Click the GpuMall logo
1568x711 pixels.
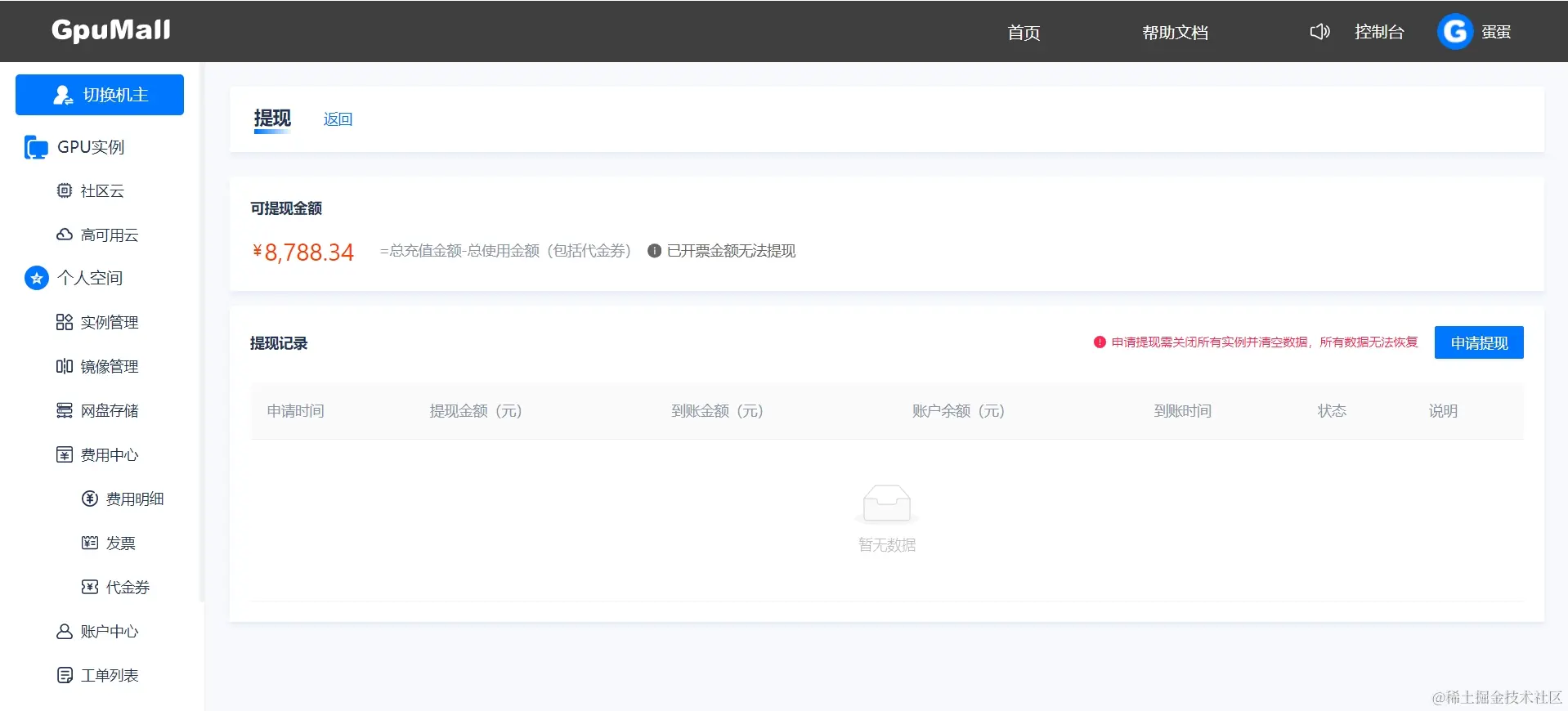[x=111, y=30]
